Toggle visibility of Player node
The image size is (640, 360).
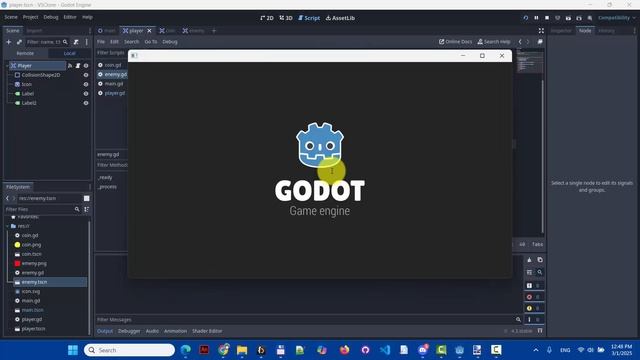click(86, 65)
